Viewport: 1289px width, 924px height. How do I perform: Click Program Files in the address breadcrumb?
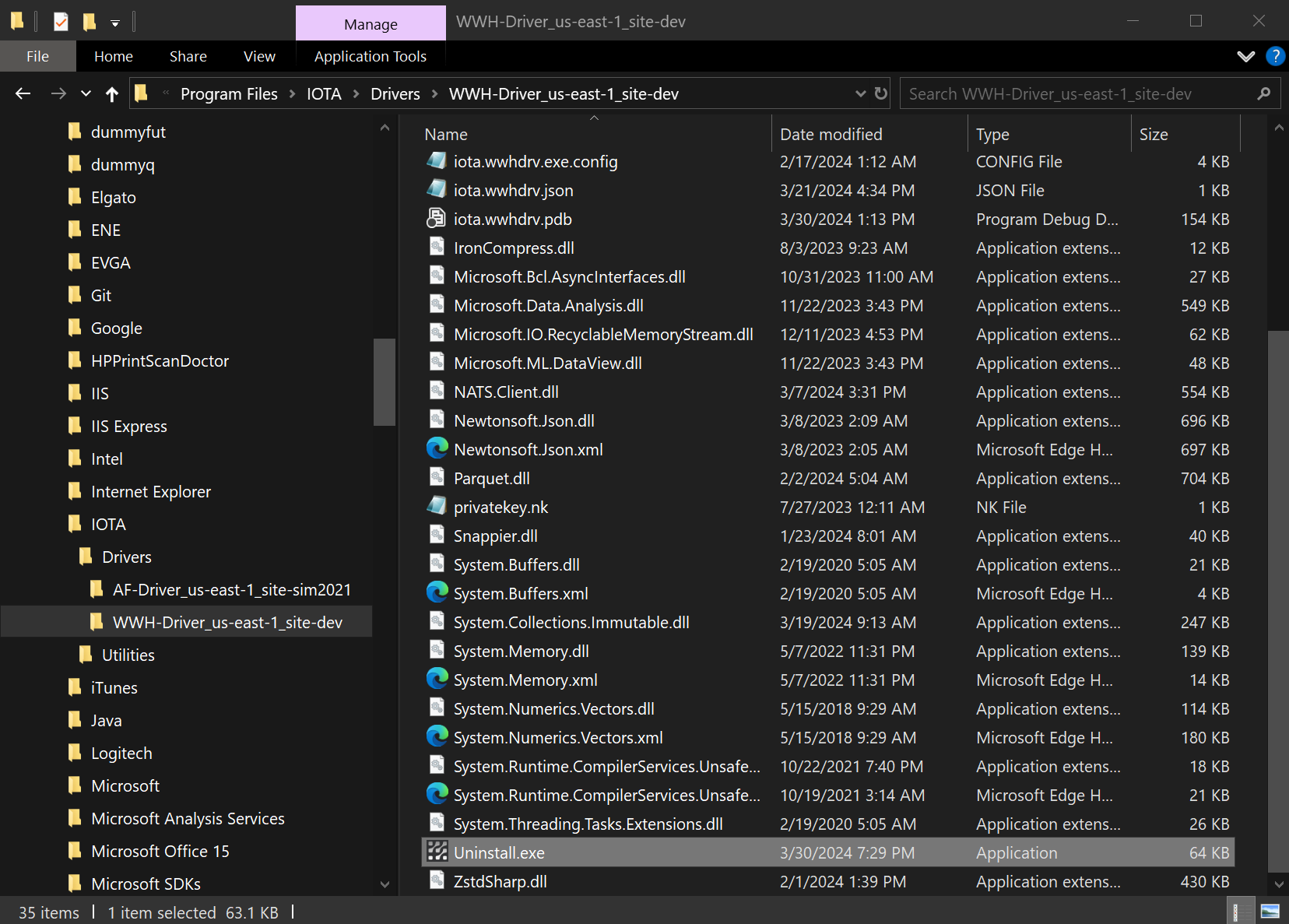pyautogui.click(x=229, y=94)
